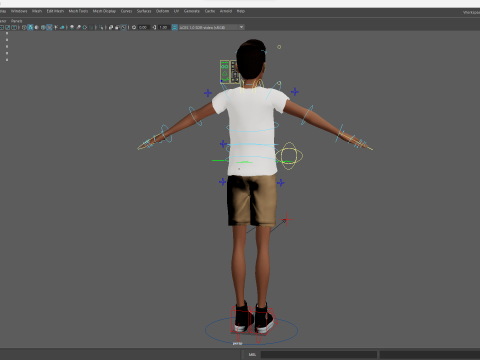
Task: Switch viewport to wireframe shading
Action: [24, 27]
